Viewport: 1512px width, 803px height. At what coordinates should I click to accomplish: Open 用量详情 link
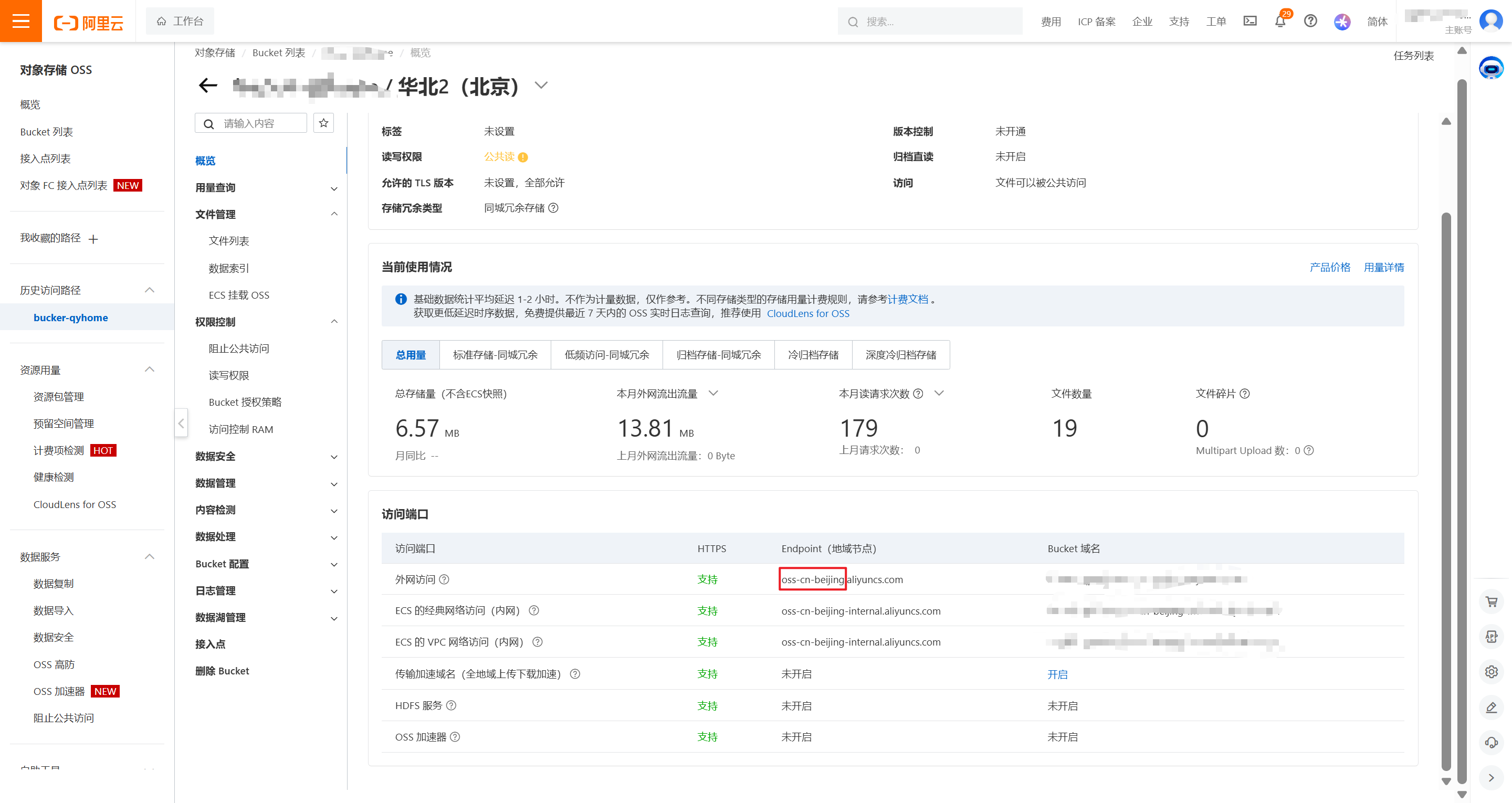point(1383,267)
